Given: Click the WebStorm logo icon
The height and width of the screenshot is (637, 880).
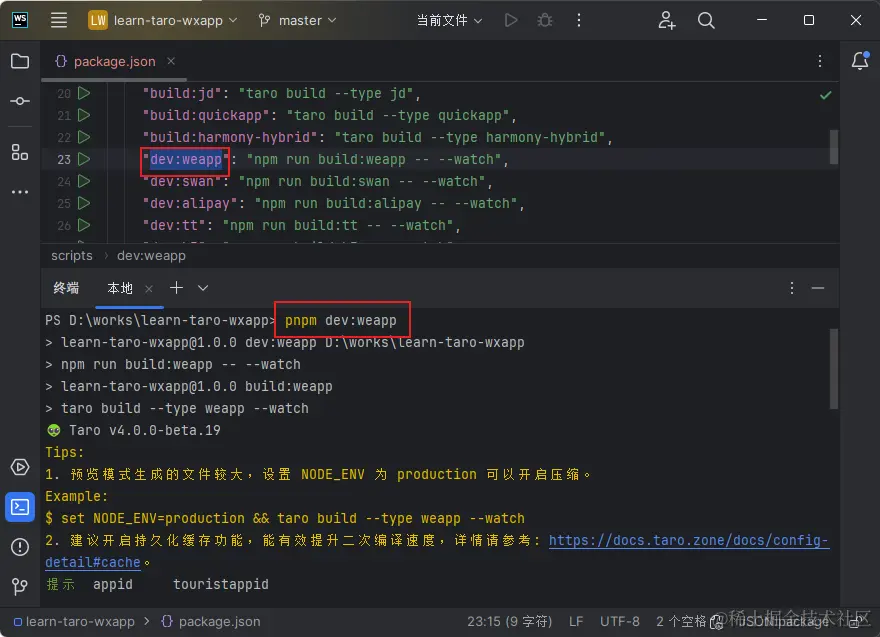Looking at the screenshot, I should coord(20,20).
